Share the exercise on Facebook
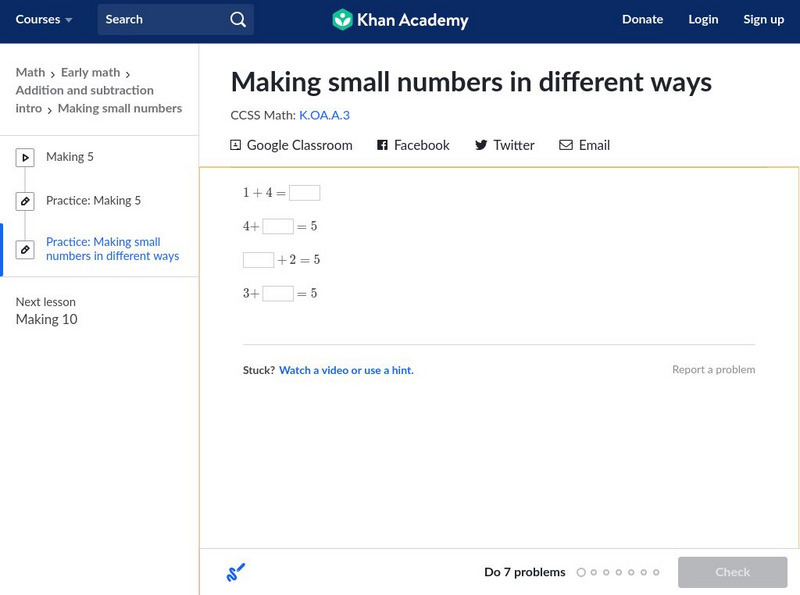 coord(416,145)
